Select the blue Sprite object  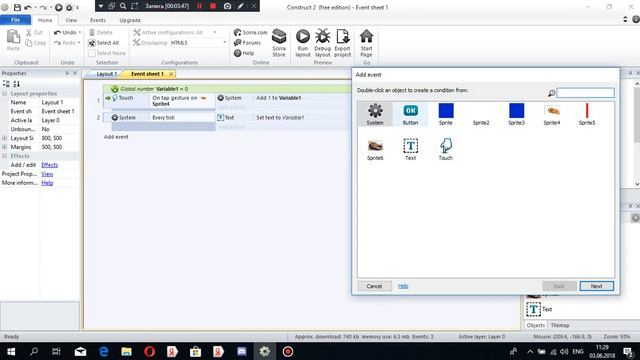pos(446,114)
